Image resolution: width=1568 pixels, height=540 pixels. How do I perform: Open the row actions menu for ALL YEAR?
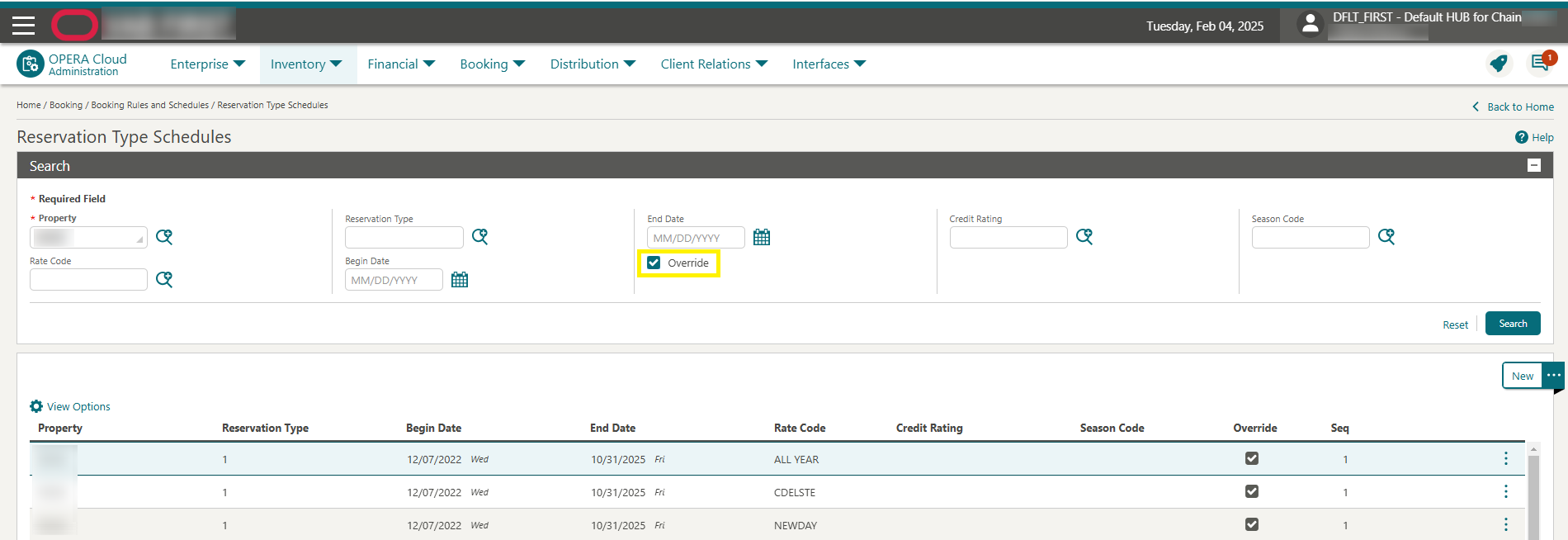click(1506, 458)
